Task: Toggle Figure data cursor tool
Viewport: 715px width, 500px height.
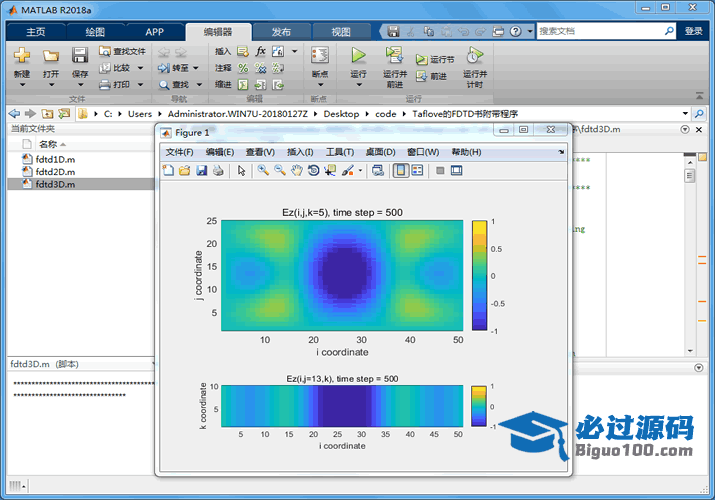Action: pos(330,170)
